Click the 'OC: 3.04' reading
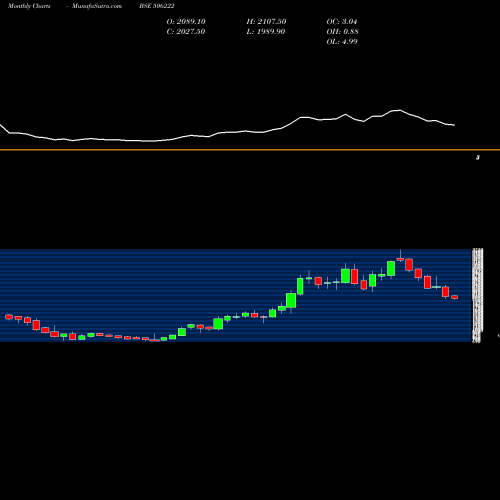This screenshot has width=500, height=500. coord(342,22)
